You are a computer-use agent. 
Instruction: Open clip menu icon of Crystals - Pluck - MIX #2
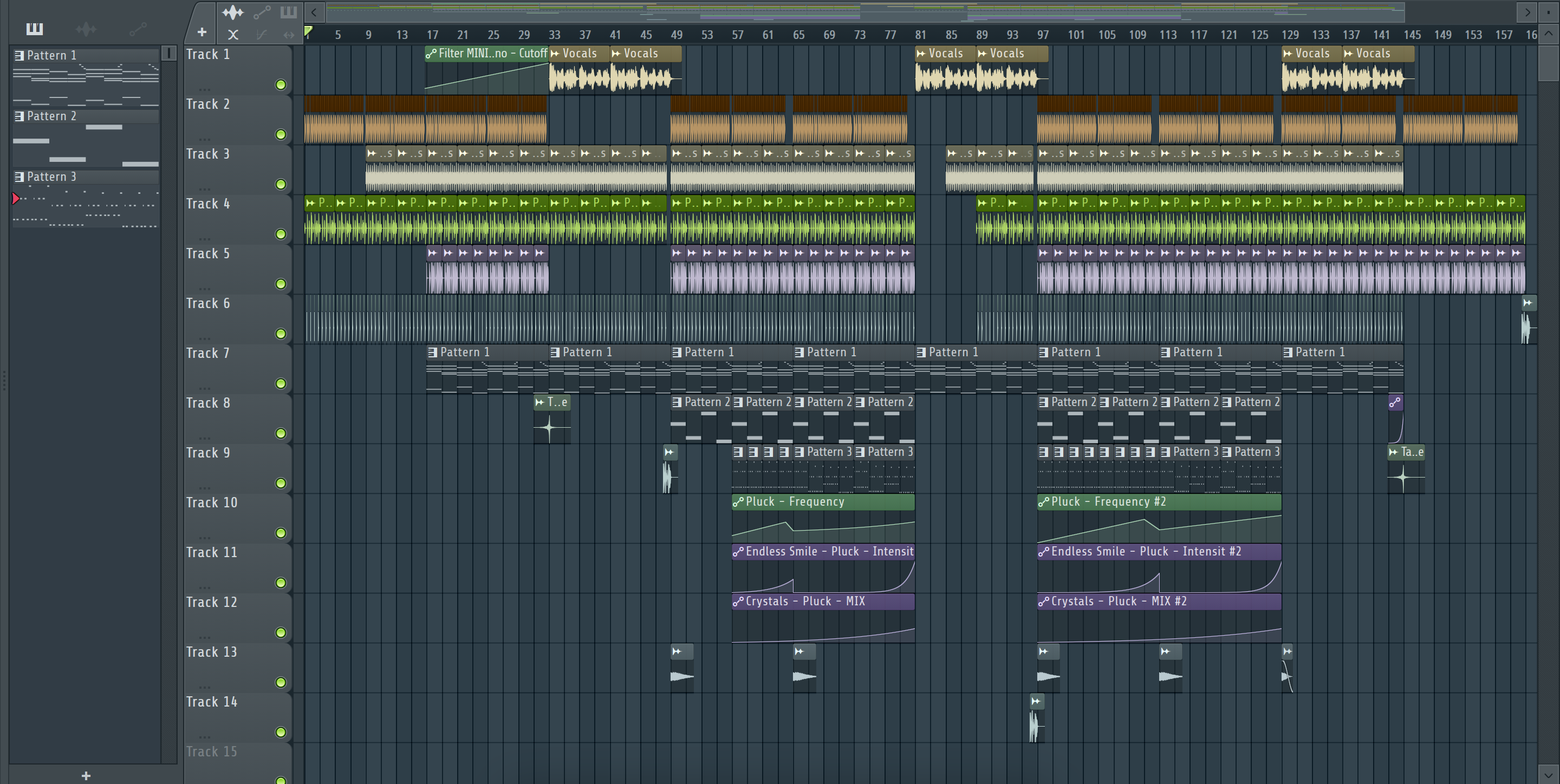pos(1043,601)
